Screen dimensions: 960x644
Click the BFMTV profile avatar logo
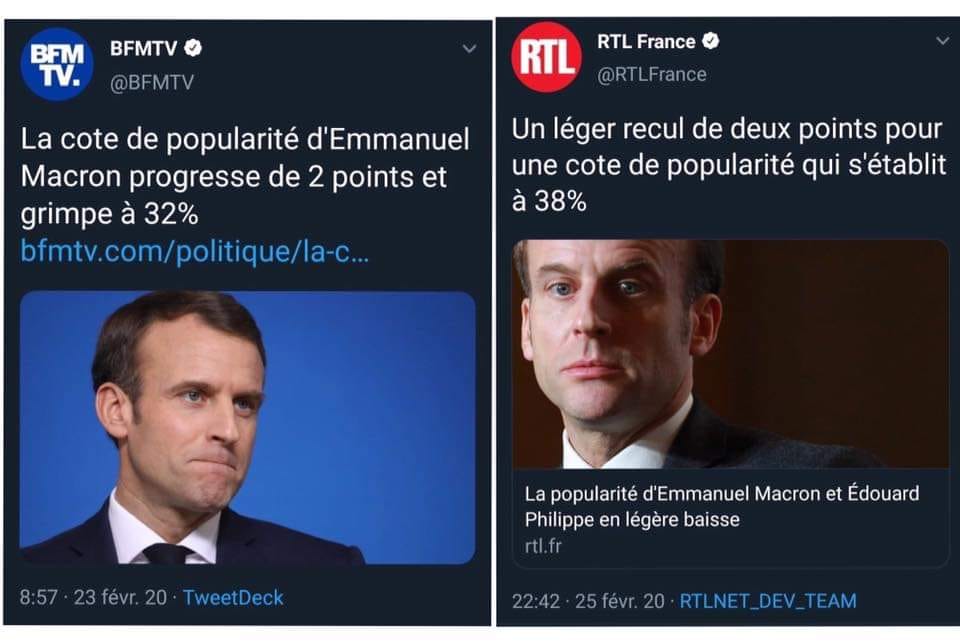pyautogui.click(x=56, y=64)
